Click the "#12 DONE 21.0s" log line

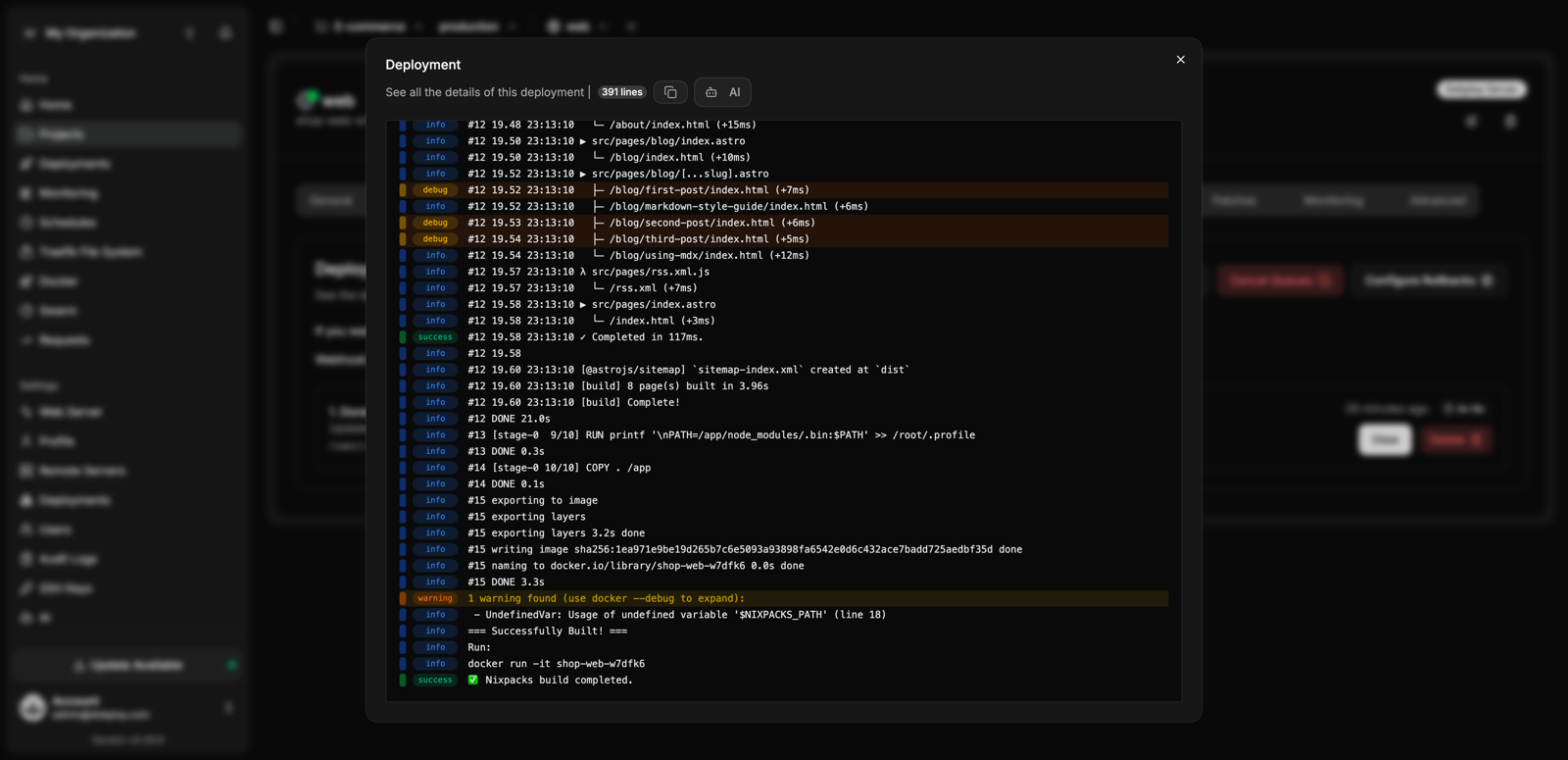coord(784,419)
